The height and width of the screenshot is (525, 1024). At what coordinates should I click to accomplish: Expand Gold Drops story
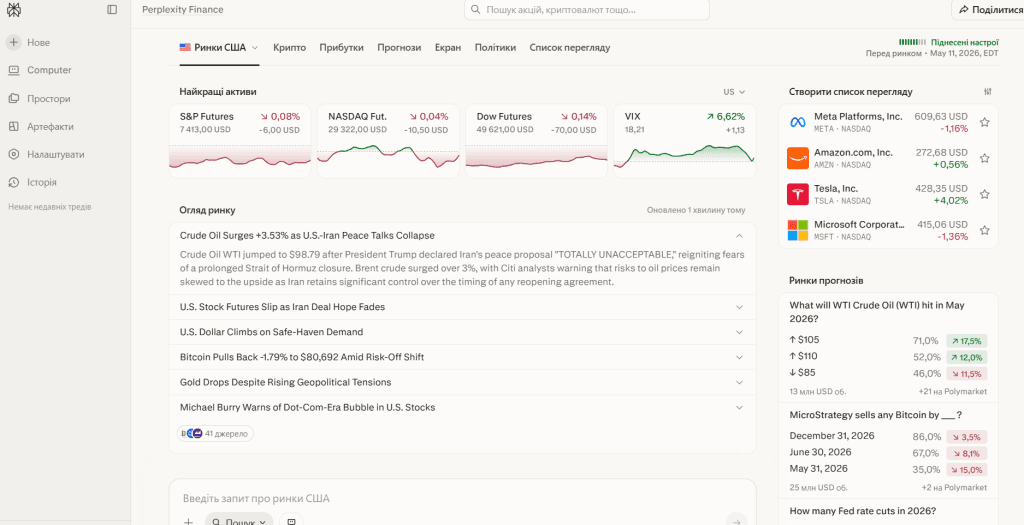click(739, 383)
